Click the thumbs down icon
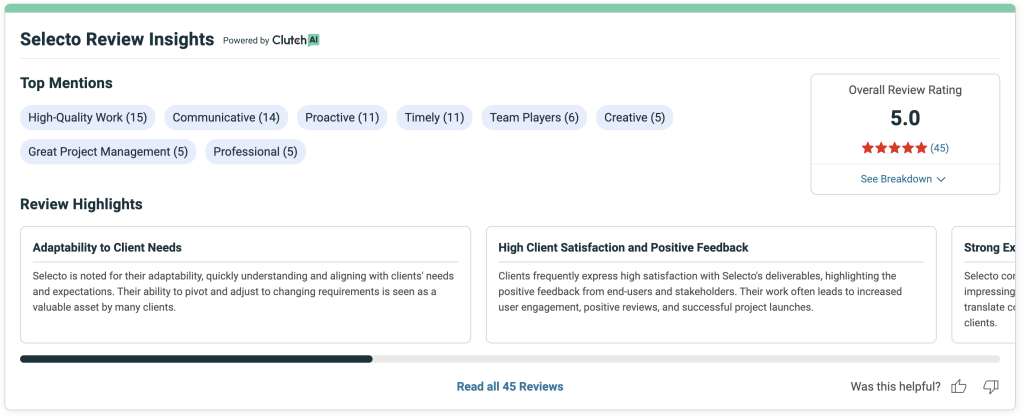1024x417 pixels. click(x=990, y=386)
